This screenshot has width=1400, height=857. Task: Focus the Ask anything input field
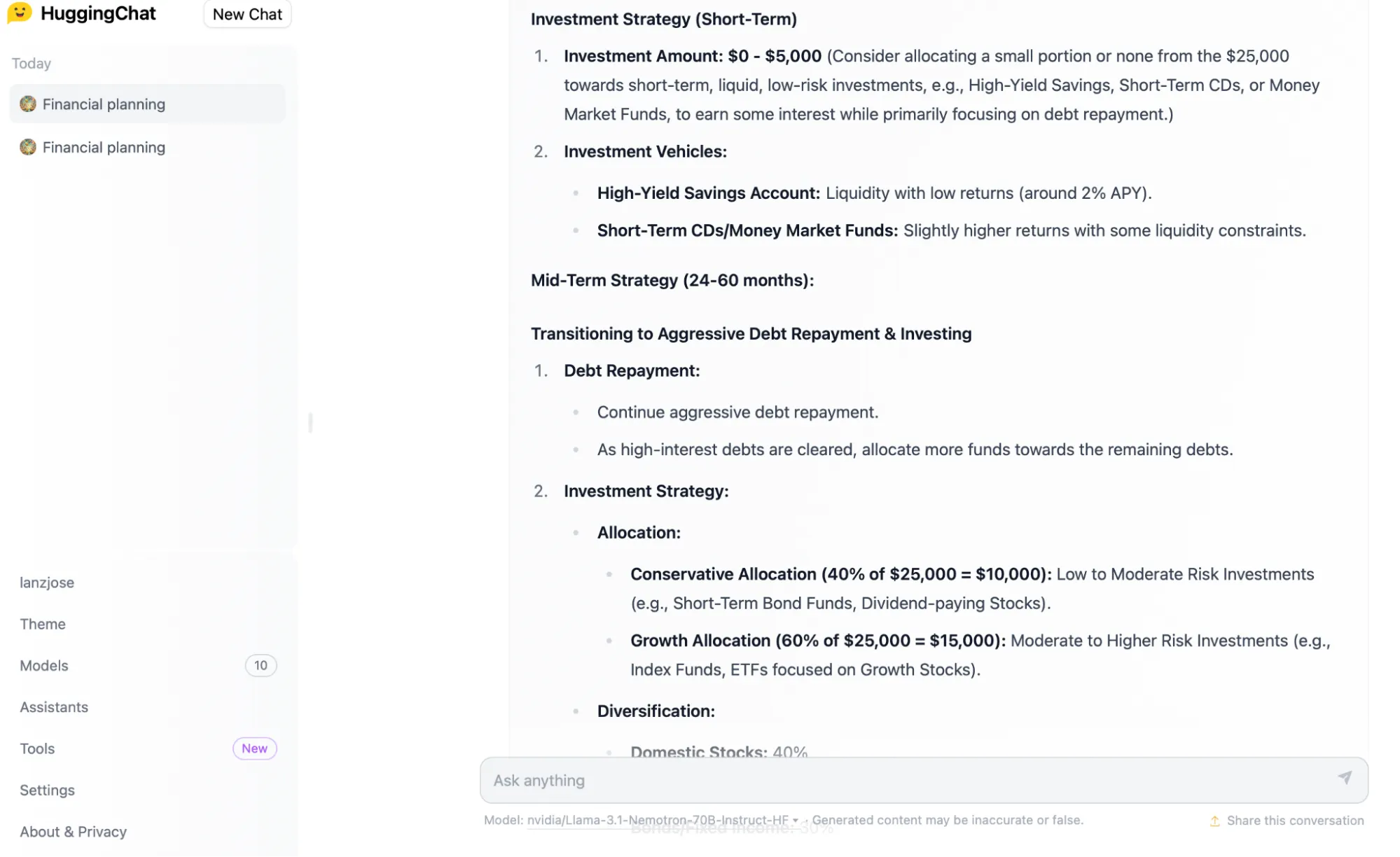click(x=910, y=780)
